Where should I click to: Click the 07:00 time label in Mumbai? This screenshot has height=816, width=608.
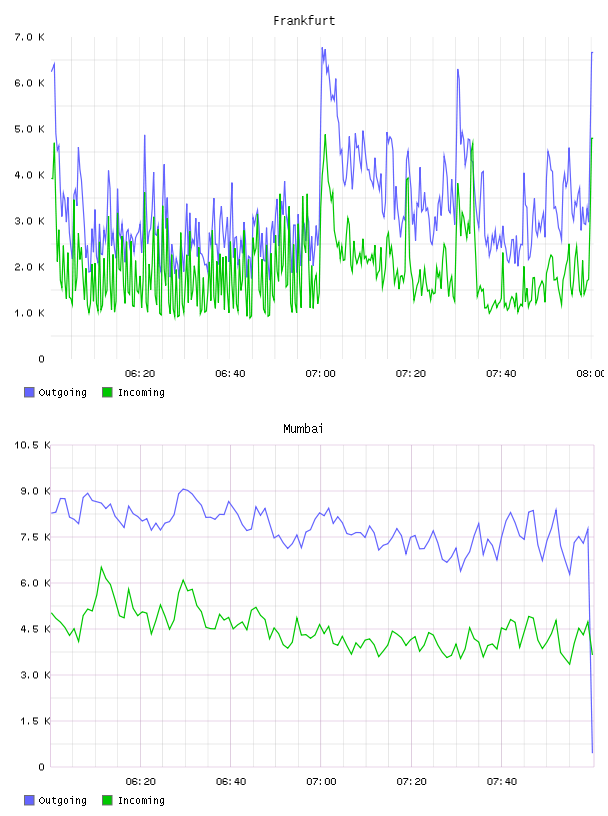(x=321, y=782)
